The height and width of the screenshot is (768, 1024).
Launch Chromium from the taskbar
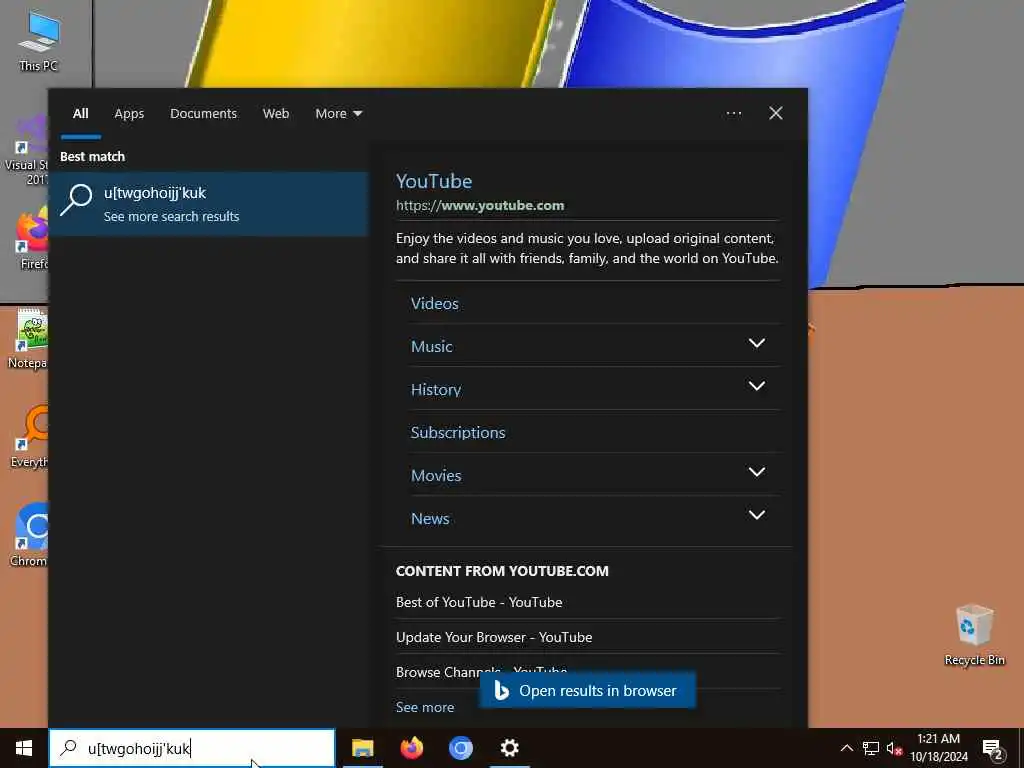[x=460, y=748]
